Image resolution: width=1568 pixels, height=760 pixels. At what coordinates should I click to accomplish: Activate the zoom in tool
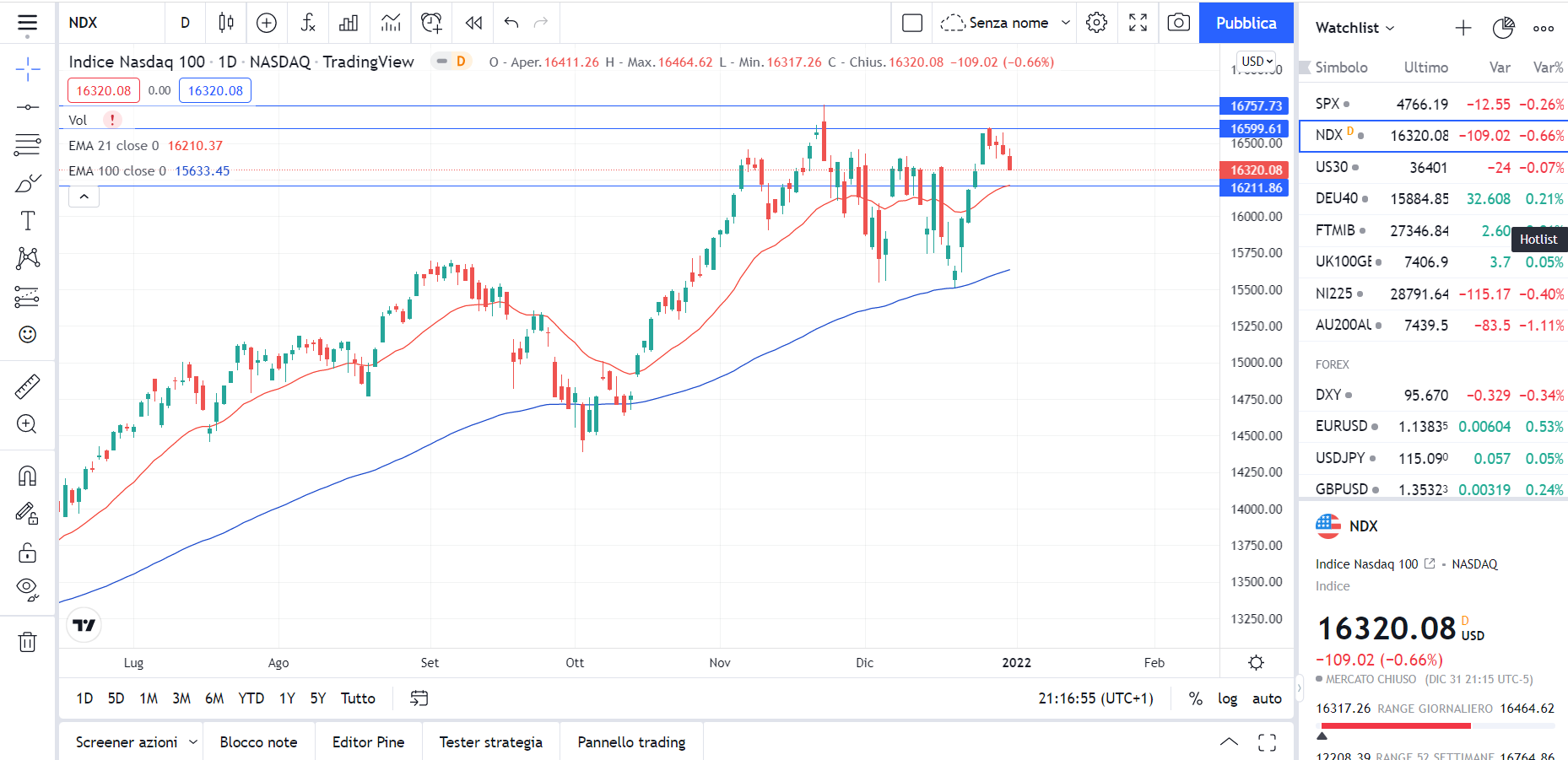[27, 424]
